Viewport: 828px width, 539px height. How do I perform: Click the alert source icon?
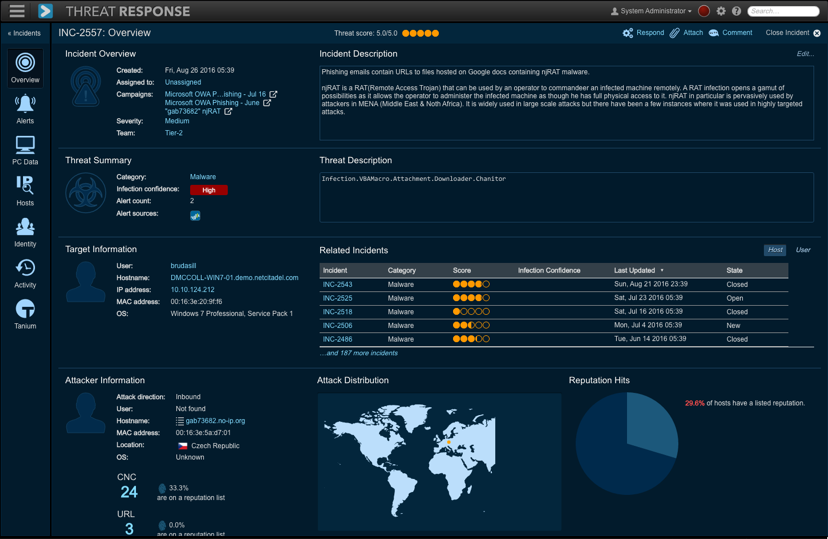click(x=195, y=215)
